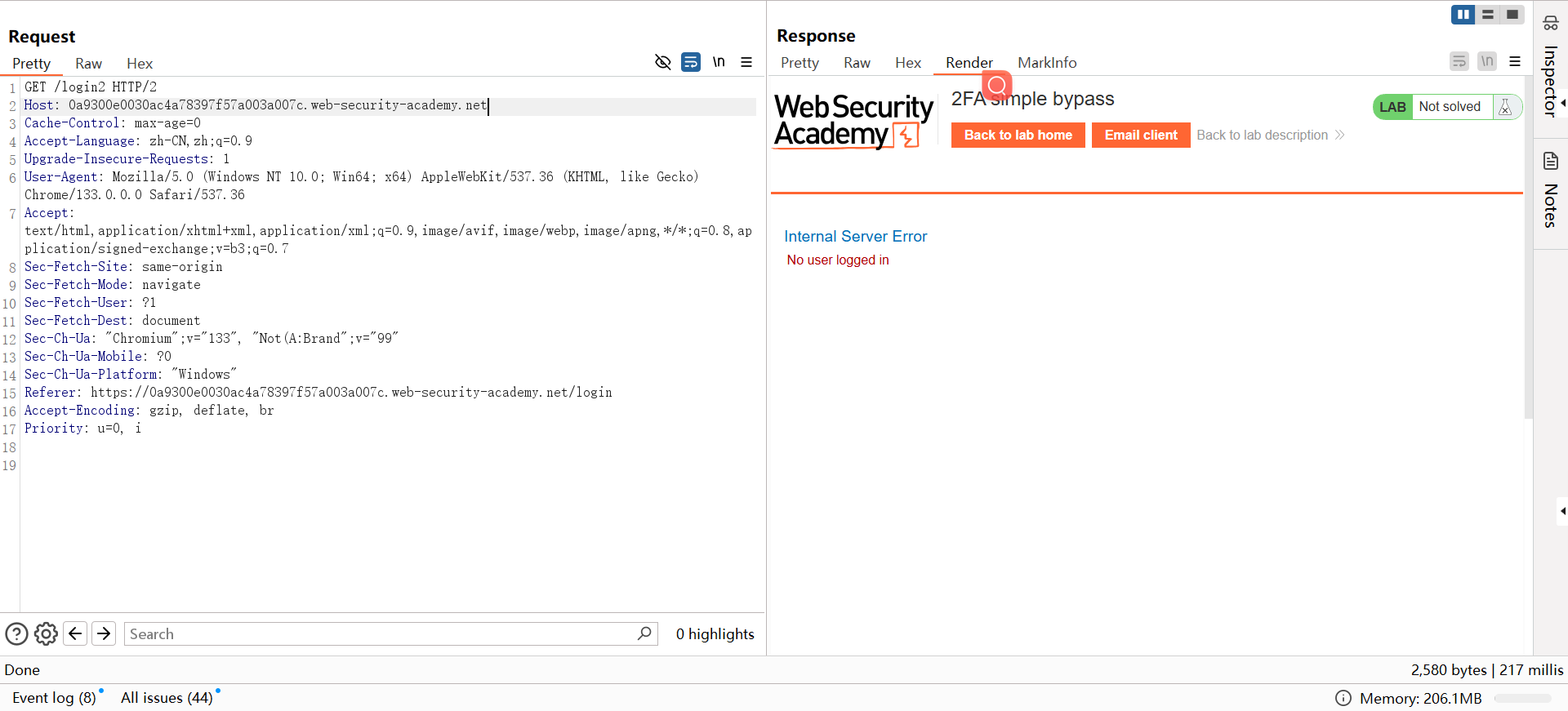
Task: Open the Notes side panel
Action: click(1550, 192)
